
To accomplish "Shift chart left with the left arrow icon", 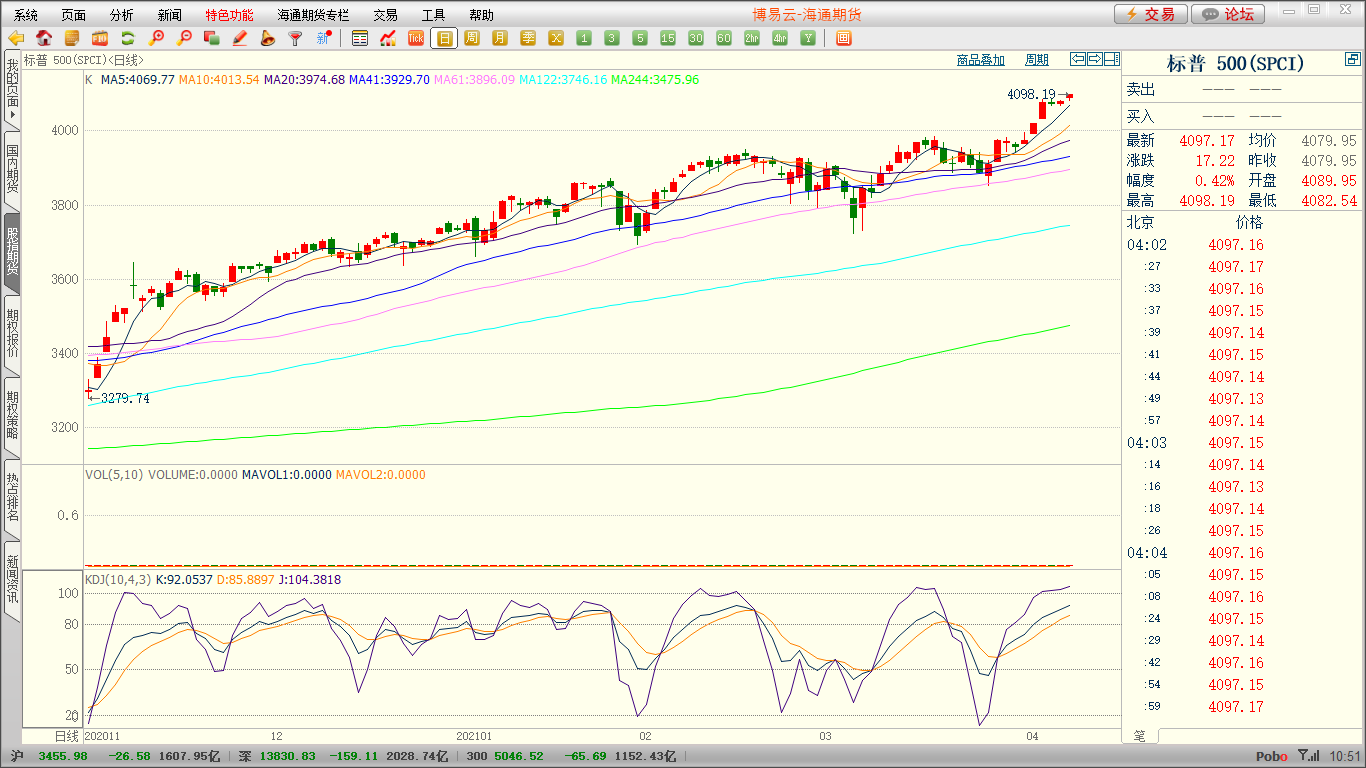I will pos(1078,60).
